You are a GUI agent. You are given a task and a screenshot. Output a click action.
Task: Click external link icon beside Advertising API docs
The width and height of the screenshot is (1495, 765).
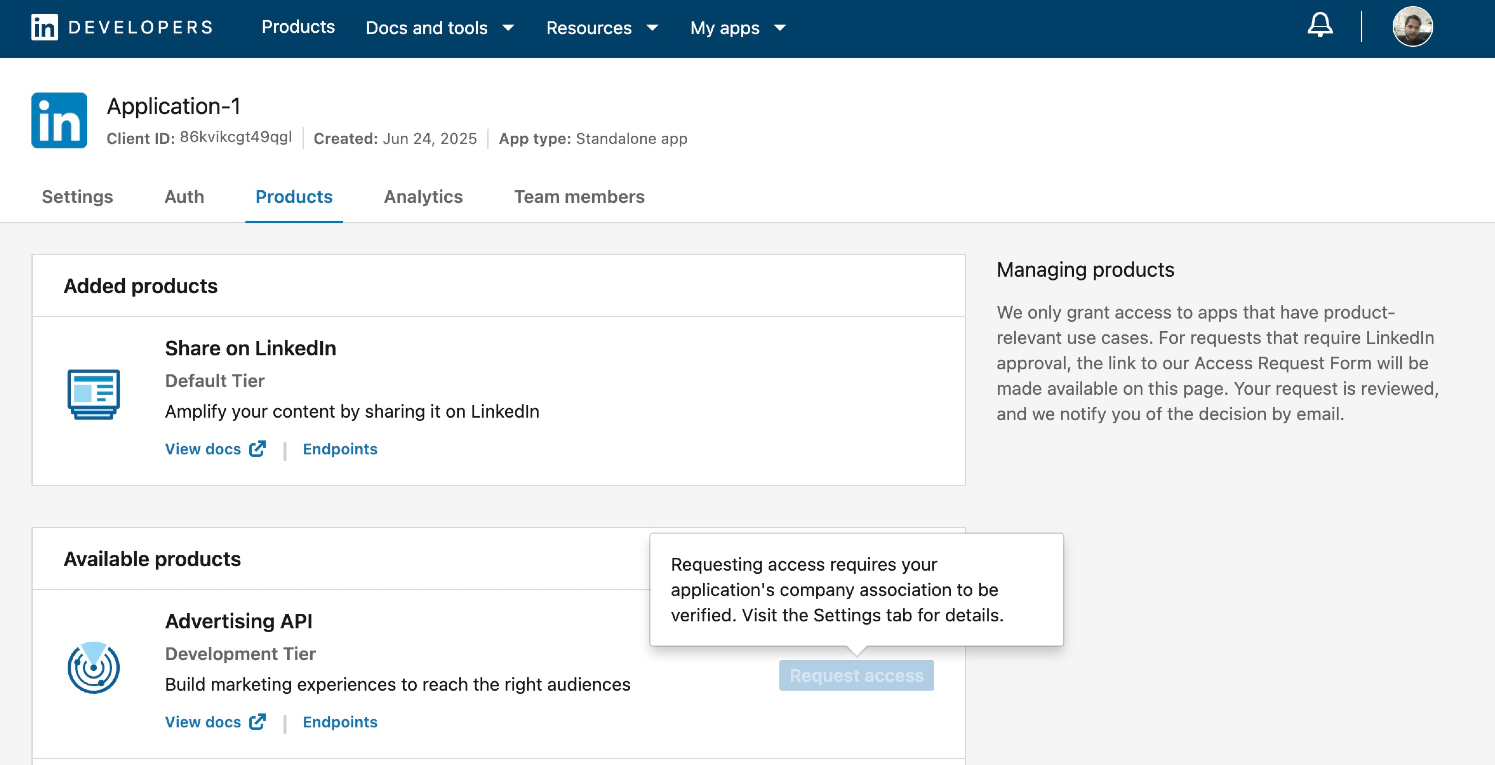coord(258,722)
